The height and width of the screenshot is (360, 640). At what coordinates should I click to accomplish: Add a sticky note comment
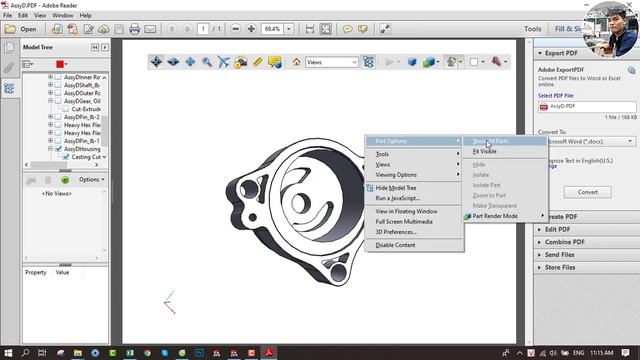point(347,29)
